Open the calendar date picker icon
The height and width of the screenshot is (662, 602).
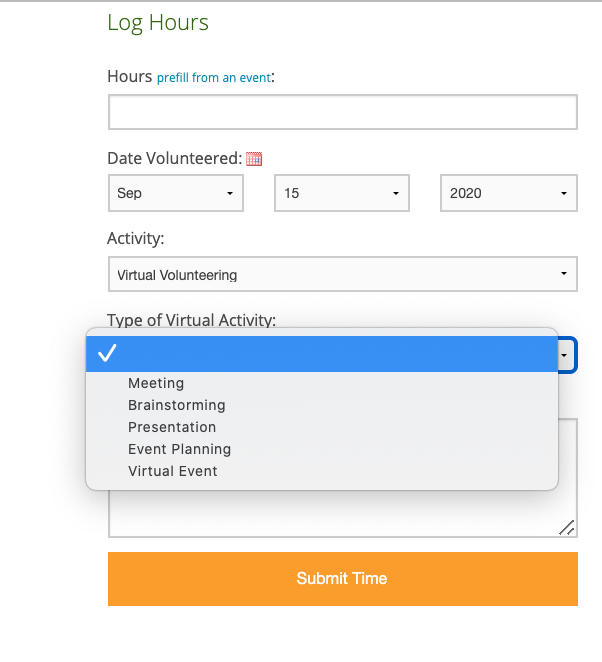click(254, 158)
